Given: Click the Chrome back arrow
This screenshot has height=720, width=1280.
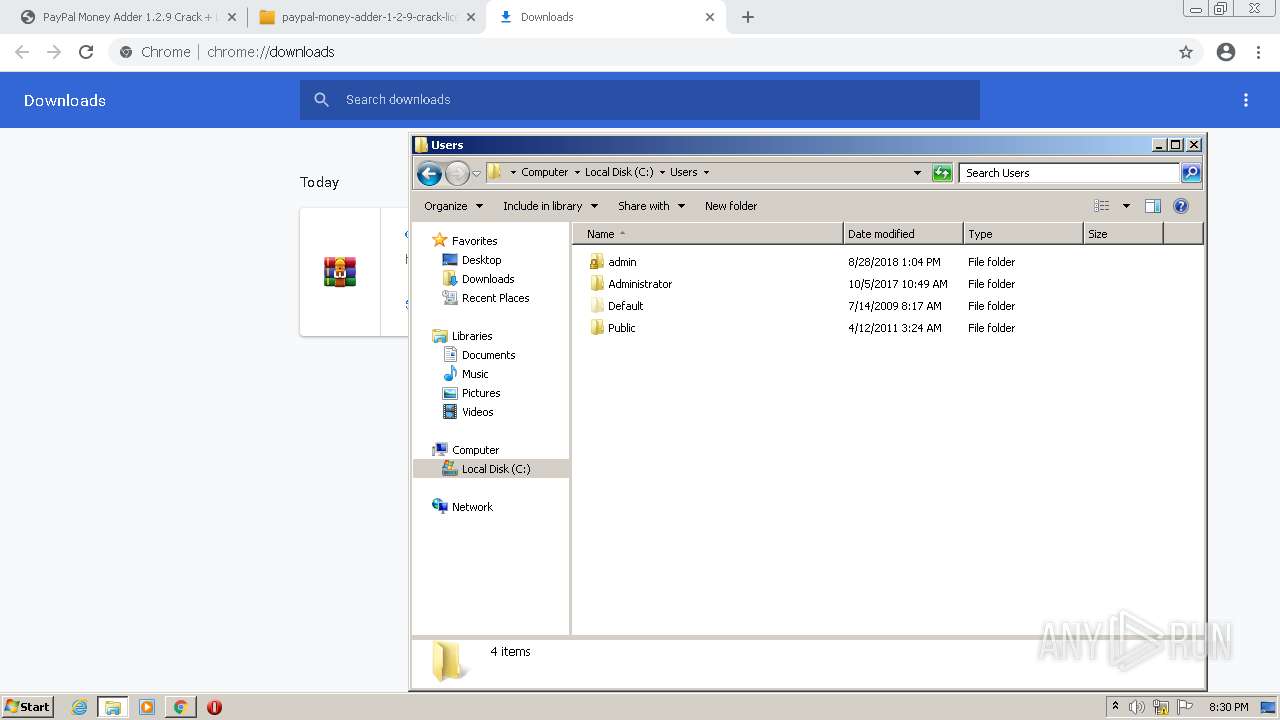Looking at the screenshot, I should [x=22, y=52].
